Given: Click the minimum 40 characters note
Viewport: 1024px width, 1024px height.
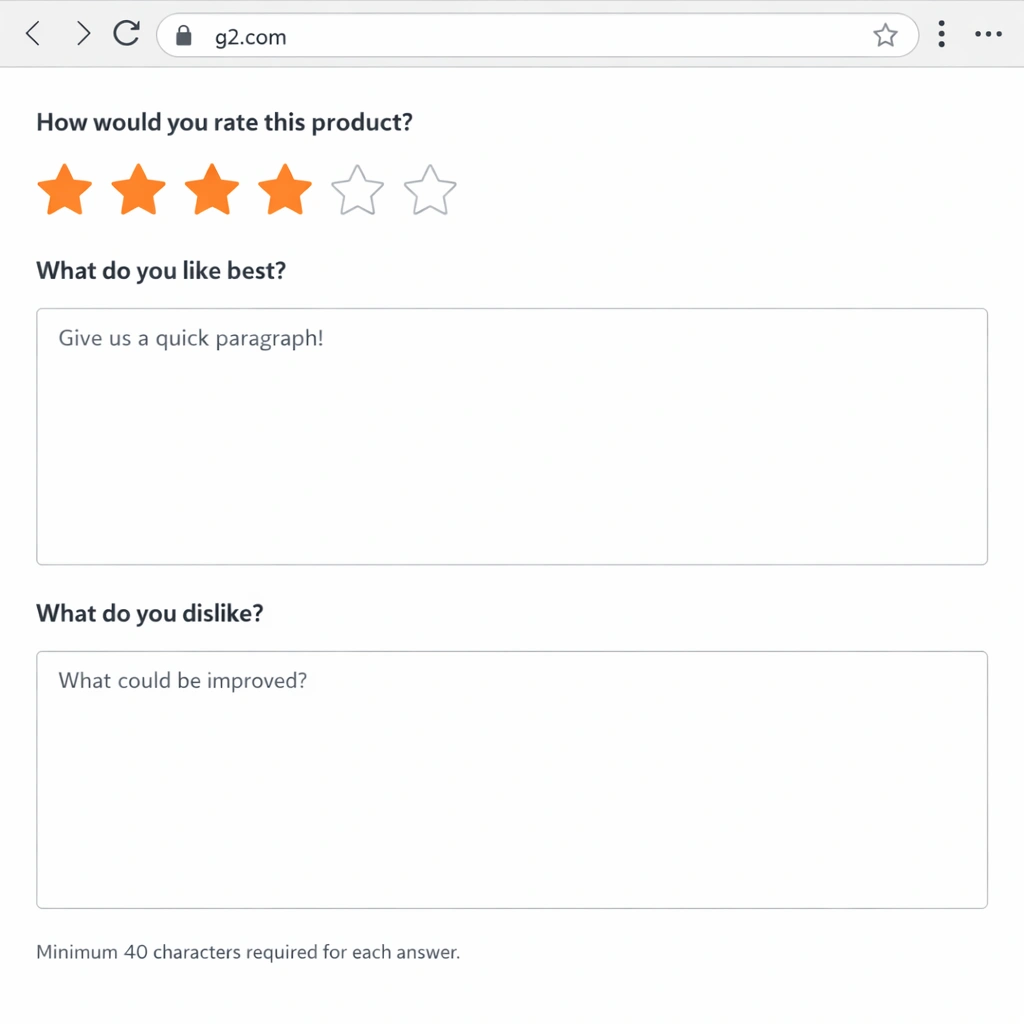Looking at the screenshot, I should [248, 952].
